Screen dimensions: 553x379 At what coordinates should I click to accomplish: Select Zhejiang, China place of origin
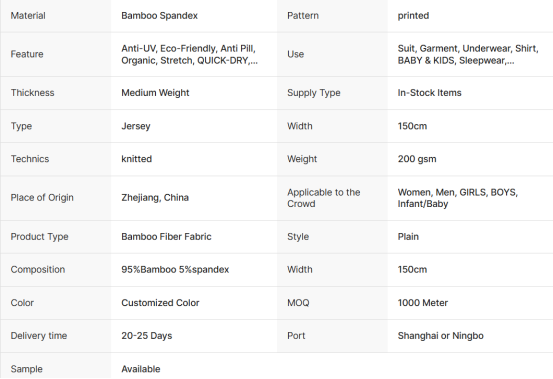click(155, 198)
